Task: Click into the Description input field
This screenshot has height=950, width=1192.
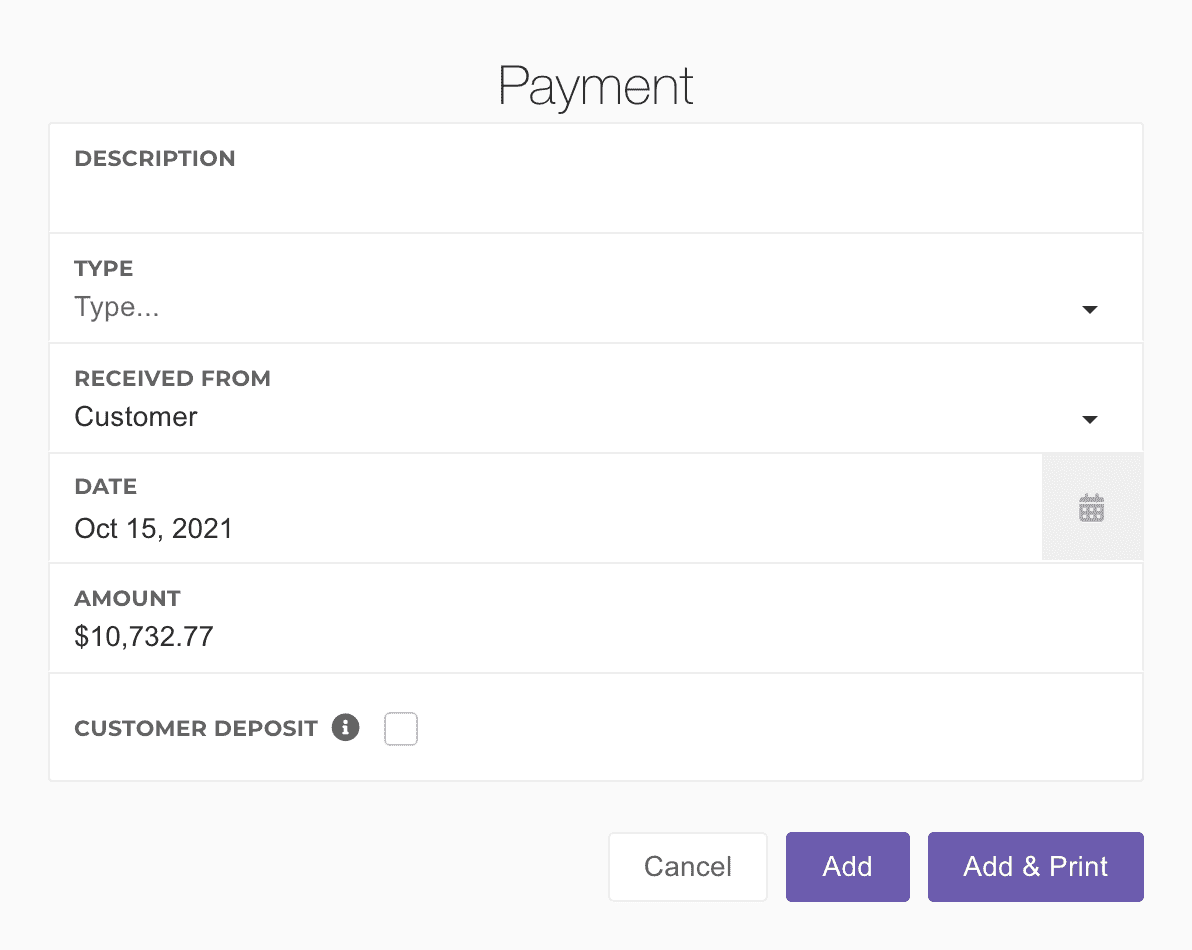Action: click(x=595, y=196)
